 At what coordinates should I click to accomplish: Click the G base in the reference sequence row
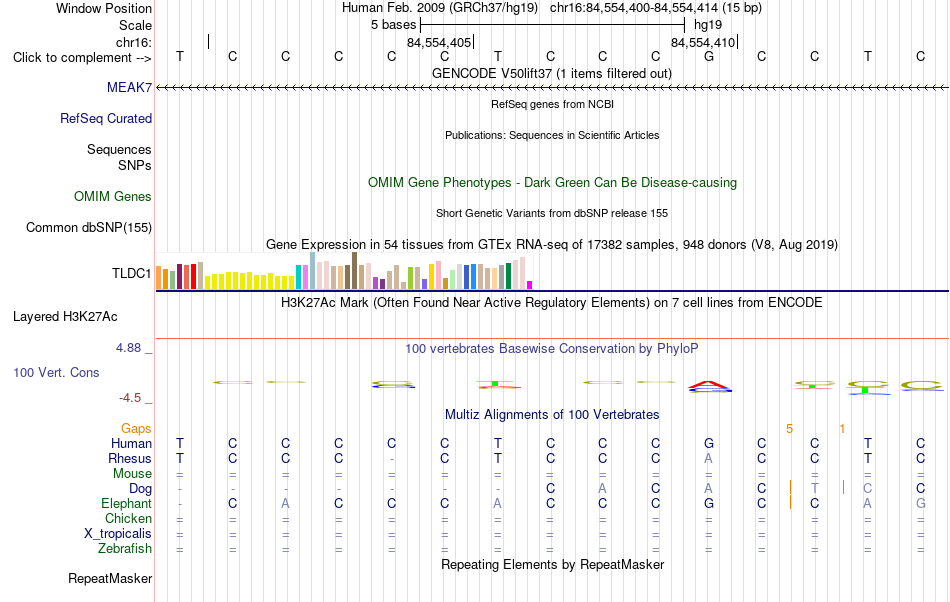pos(708,57)
